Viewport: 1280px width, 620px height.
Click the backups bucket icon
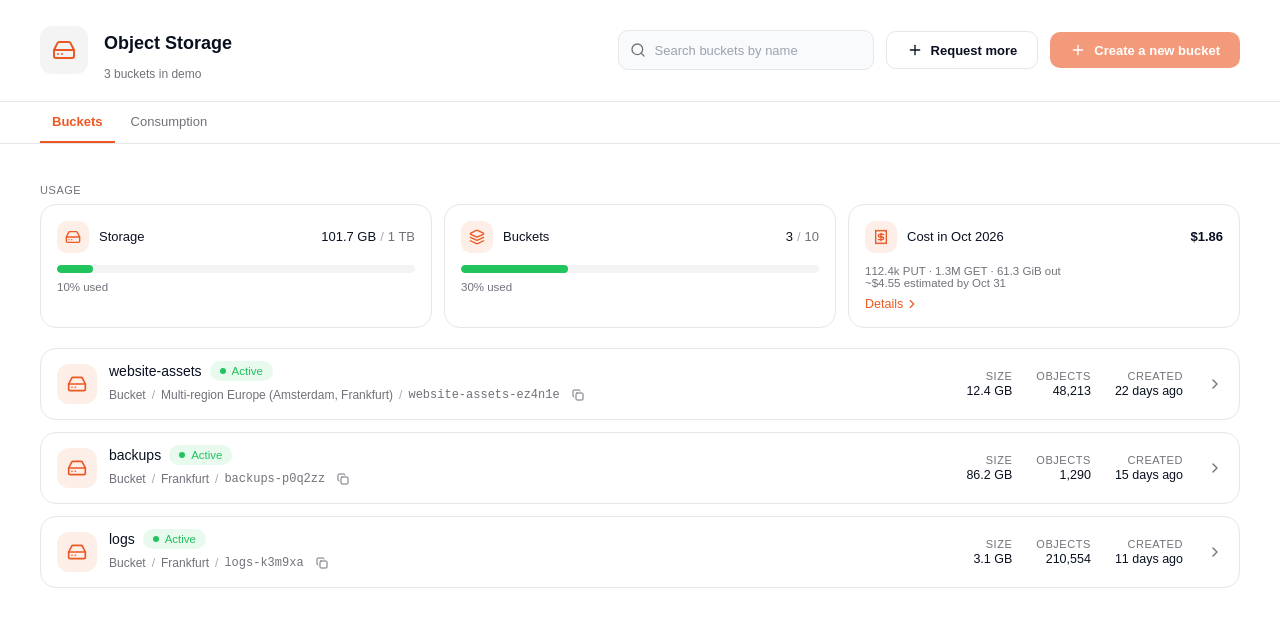(77, 468)
